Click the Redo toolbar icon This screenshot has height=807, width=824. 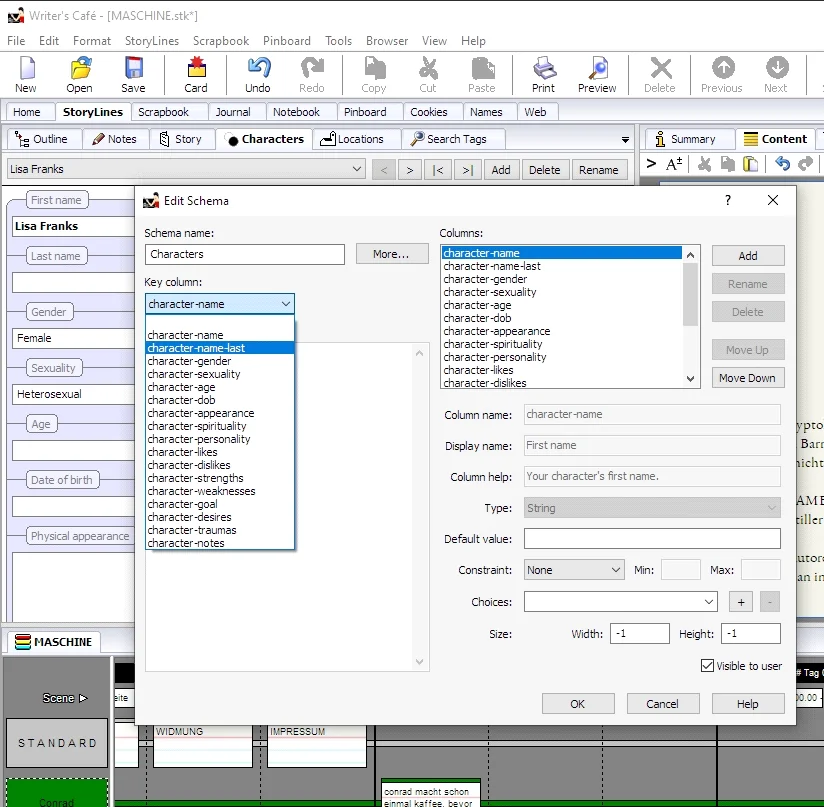(312, 75)
